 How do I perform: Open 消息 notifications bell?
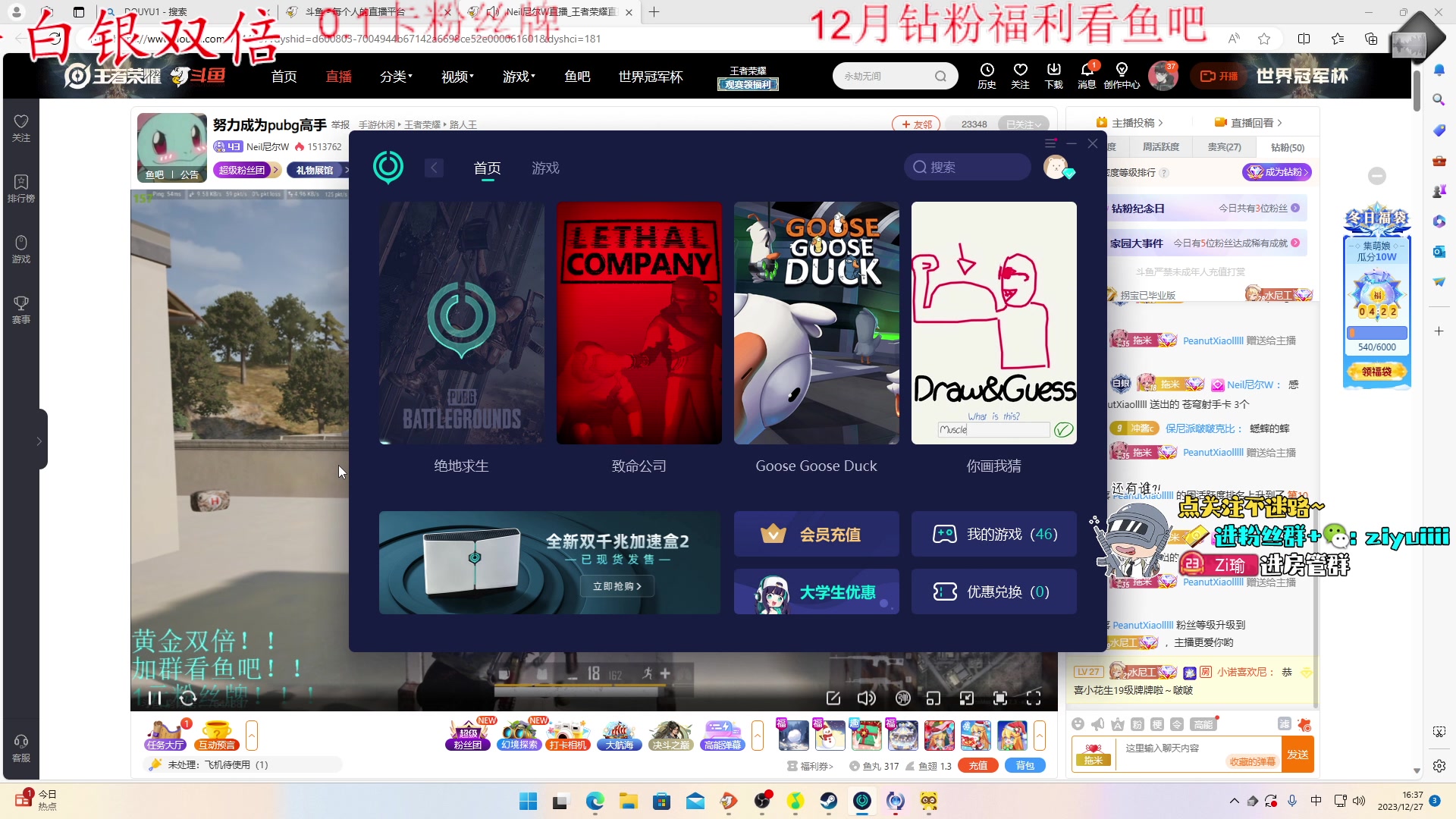[x=1087, y=76]
